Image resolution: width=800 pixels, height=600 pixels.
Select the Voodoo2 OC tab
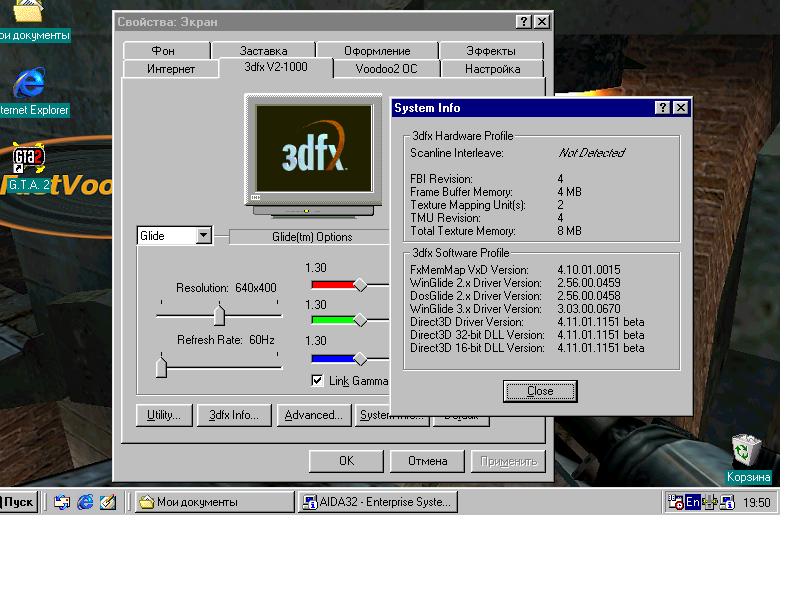(386, 69)
